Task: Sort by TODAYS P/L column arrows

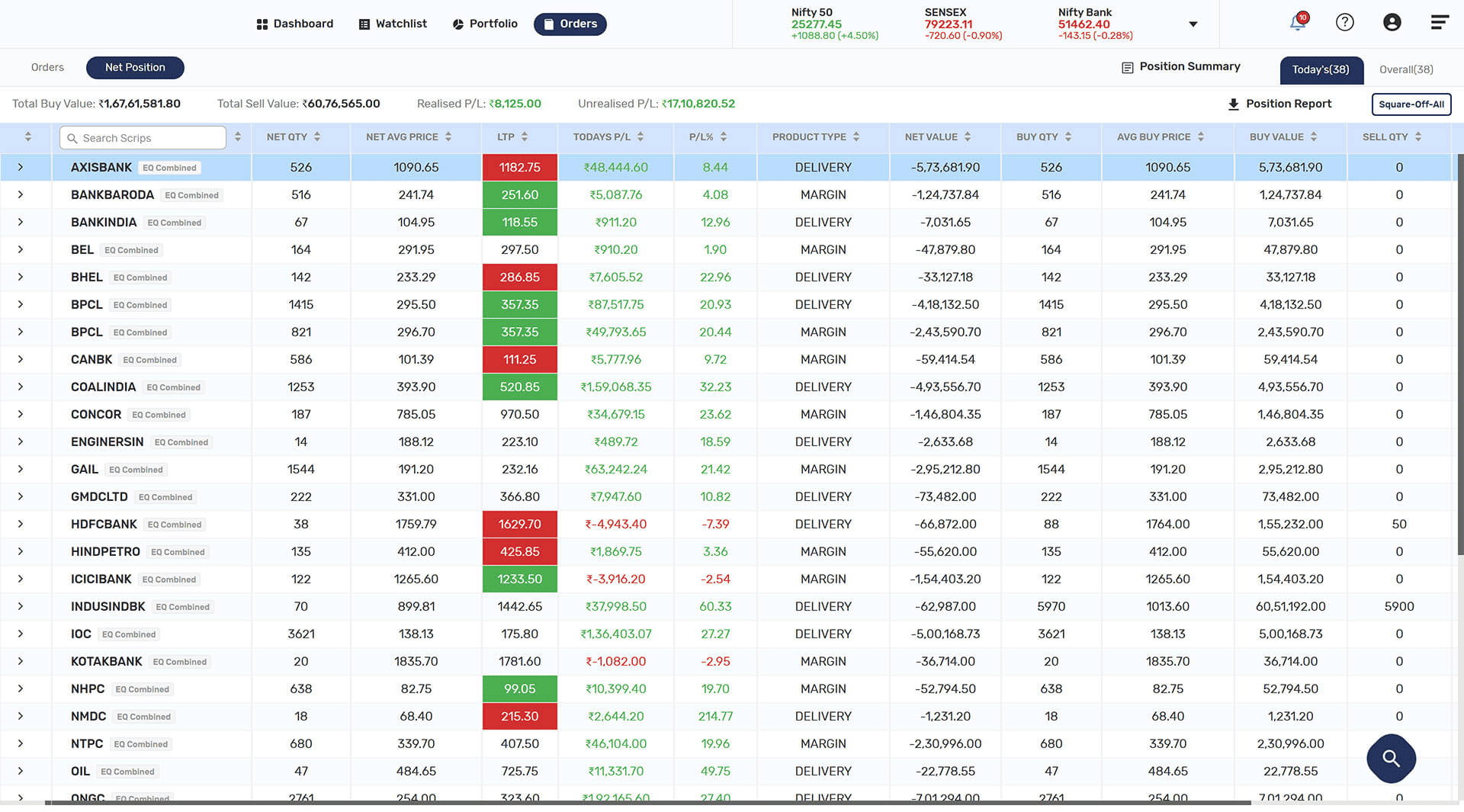Action: [640, 137]
